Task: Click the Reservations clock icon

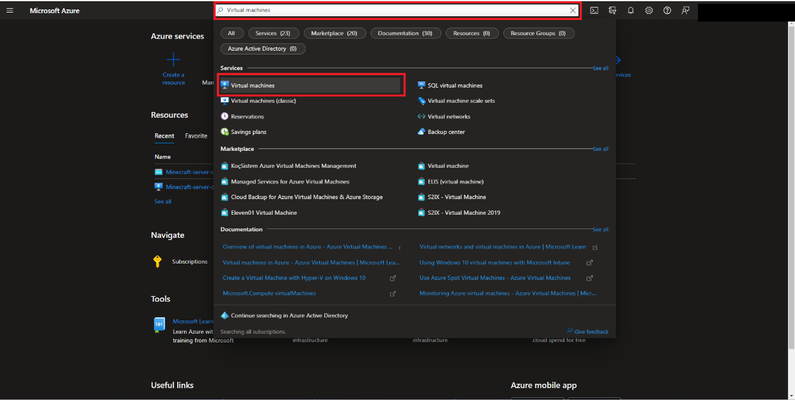Action: [225, 116]
